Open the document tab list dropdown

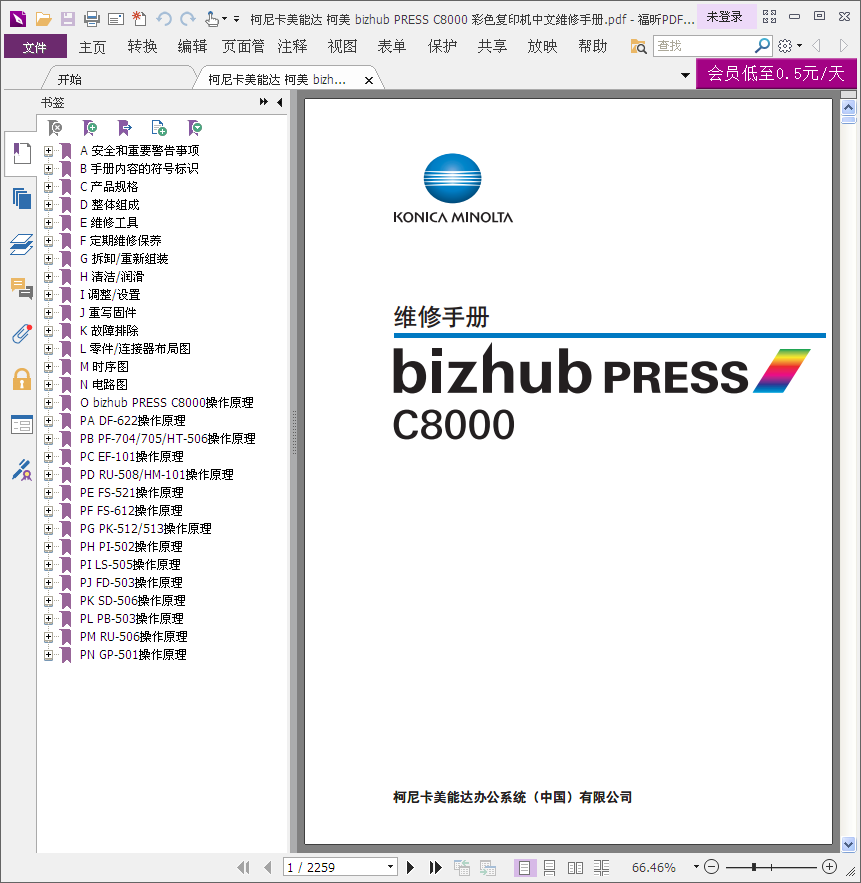tap(685, 75)
